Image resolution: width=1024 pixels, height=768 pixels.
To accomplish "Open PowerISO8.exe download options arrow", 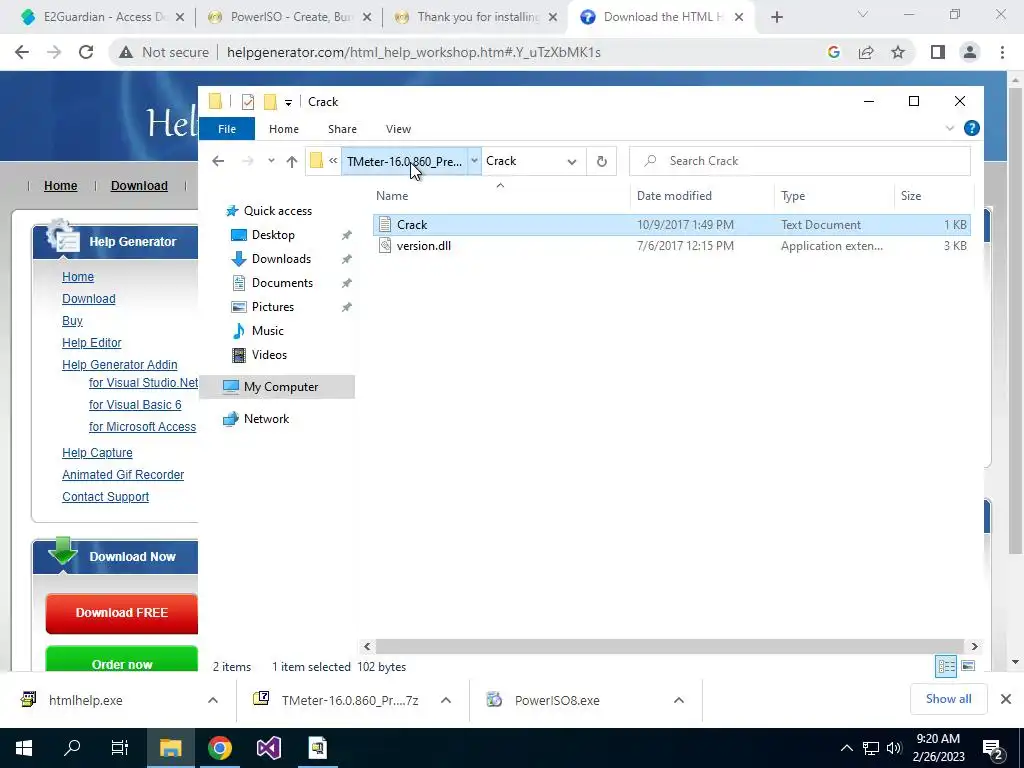I will tap(679, 700).
